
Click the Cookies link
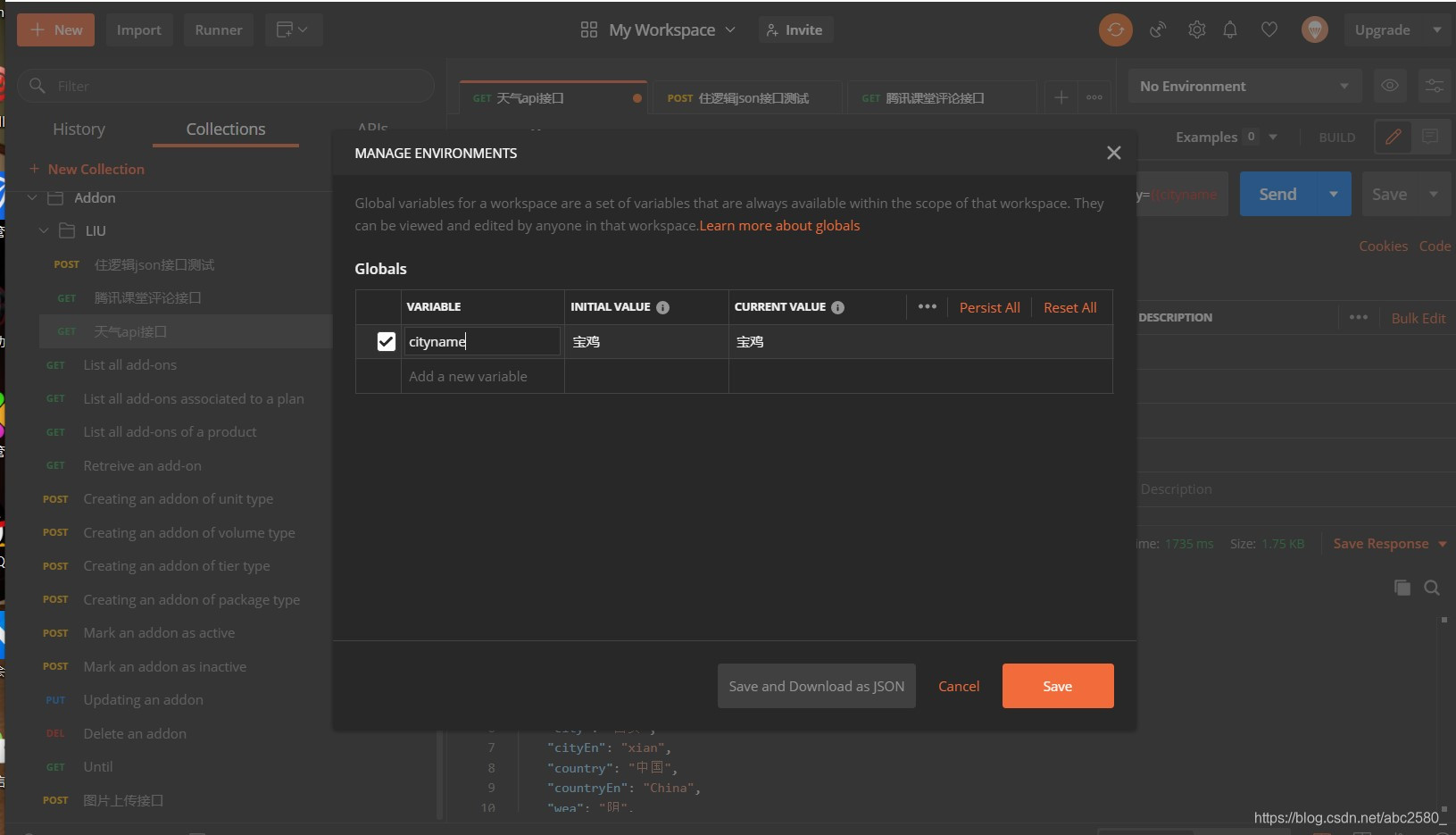click(1383, 246)
